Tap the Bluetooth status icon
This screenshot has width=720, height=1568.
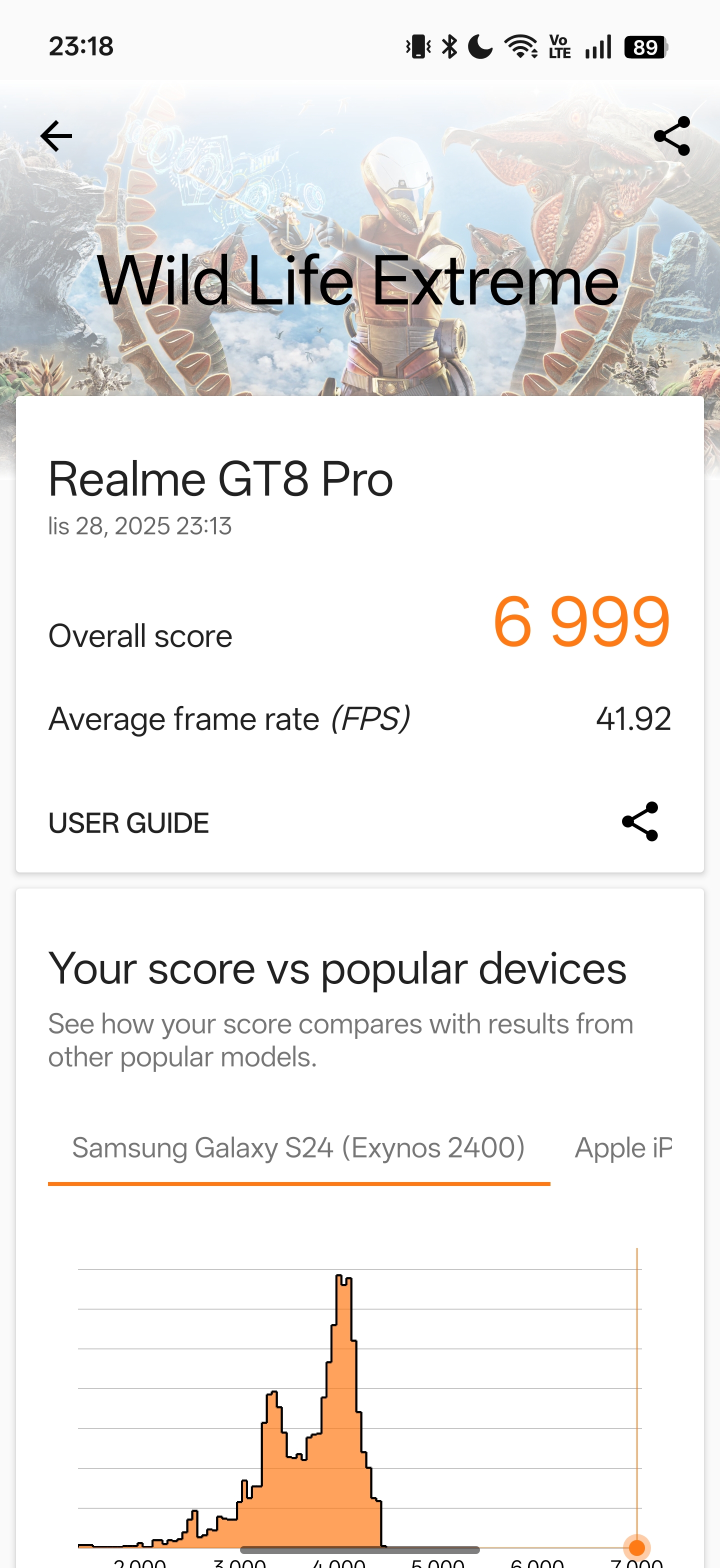(x=449, y=47)
